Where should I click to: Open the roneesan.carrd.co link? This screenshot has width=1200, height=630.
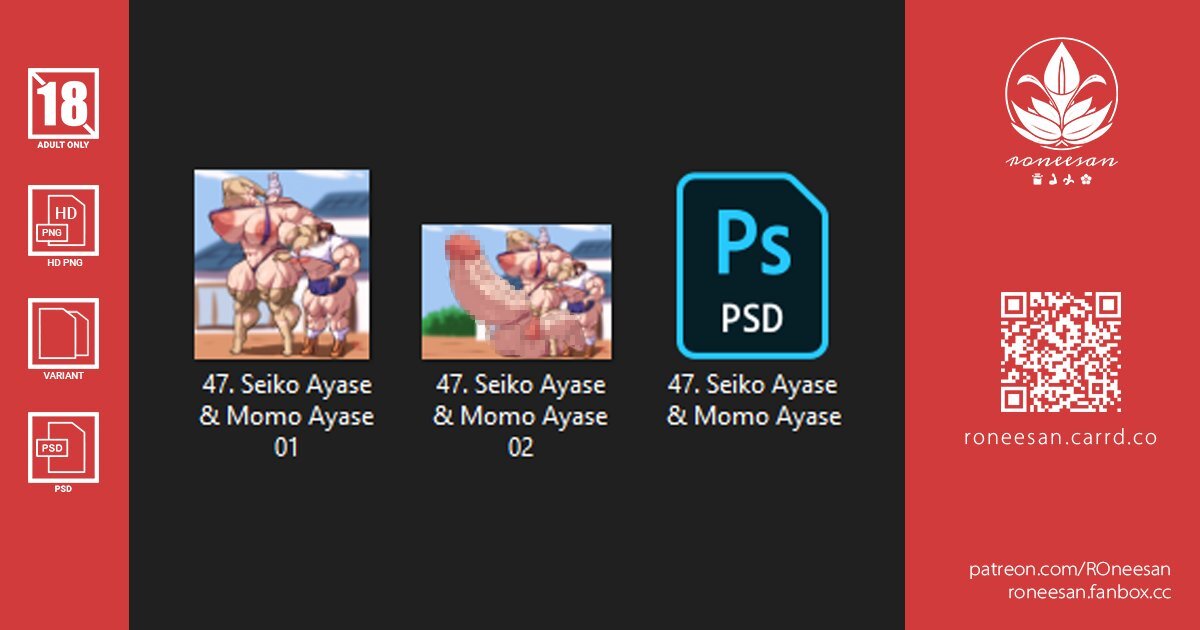1061,437
